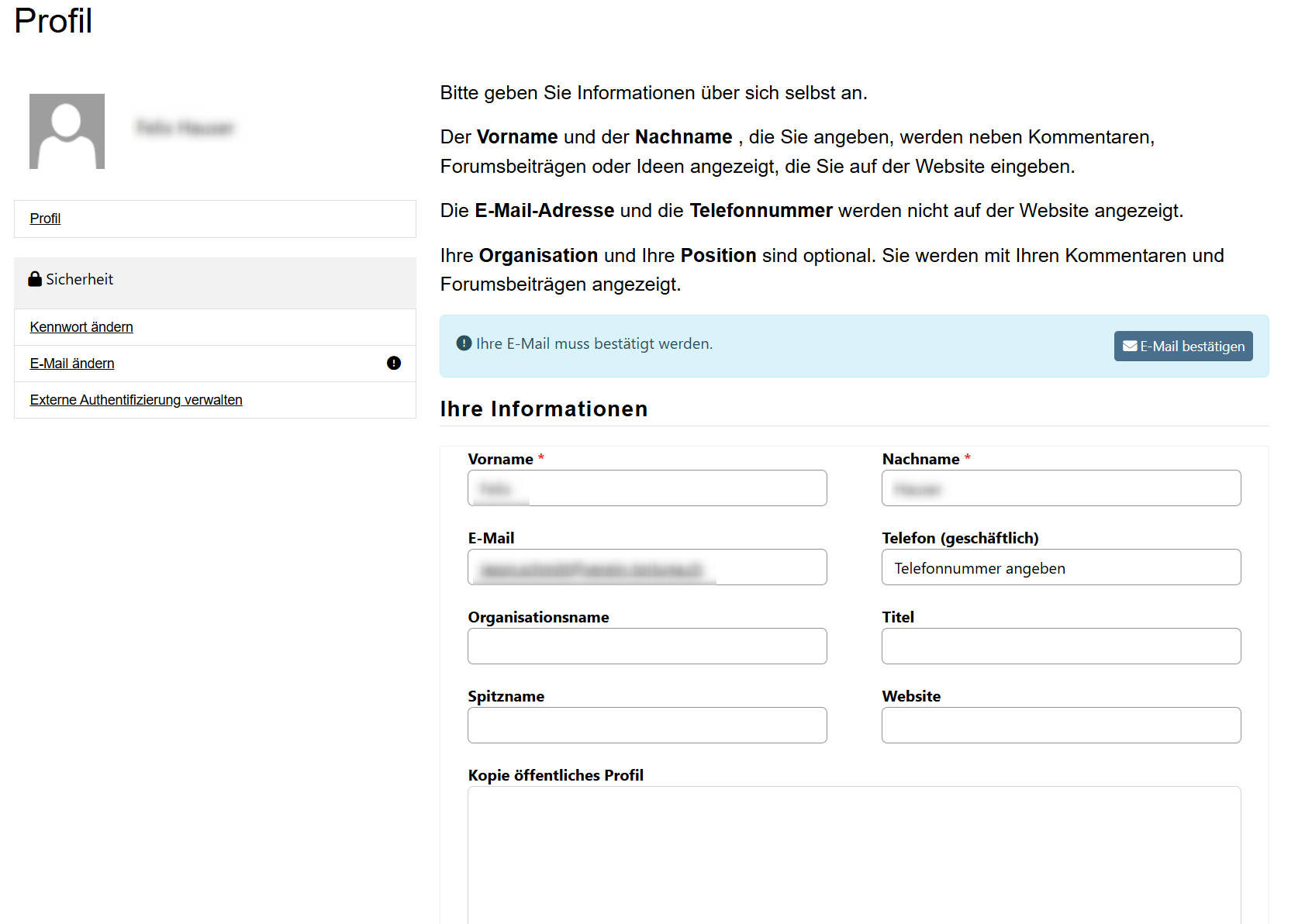Image resolution: width=1312 pixels, height=924 pixels.
Task: Focus the Nachname input field
Action: [x=1061, y=488]
